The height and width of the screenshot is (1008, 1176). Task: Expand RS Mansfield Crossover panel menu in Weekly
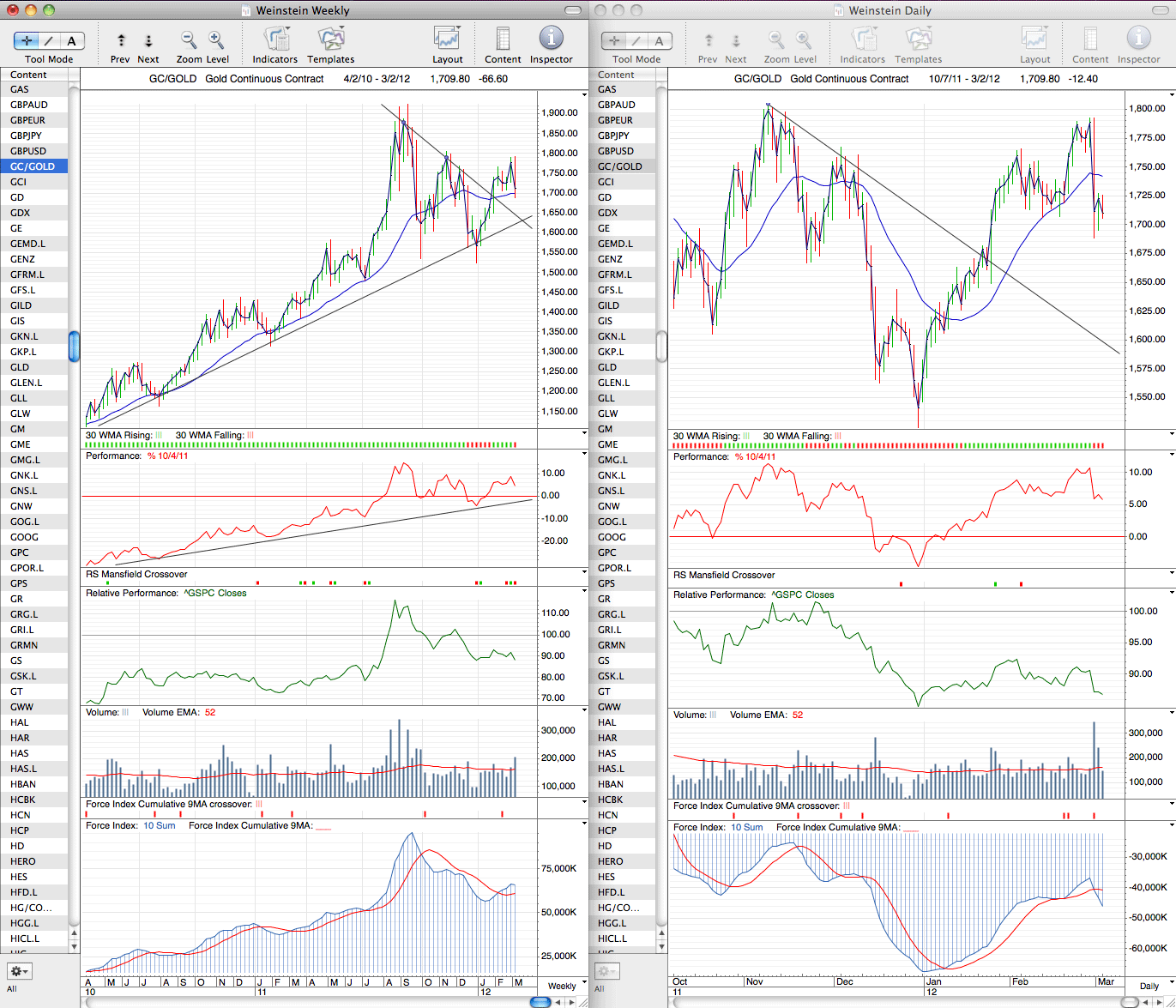(x=584, y=572)
